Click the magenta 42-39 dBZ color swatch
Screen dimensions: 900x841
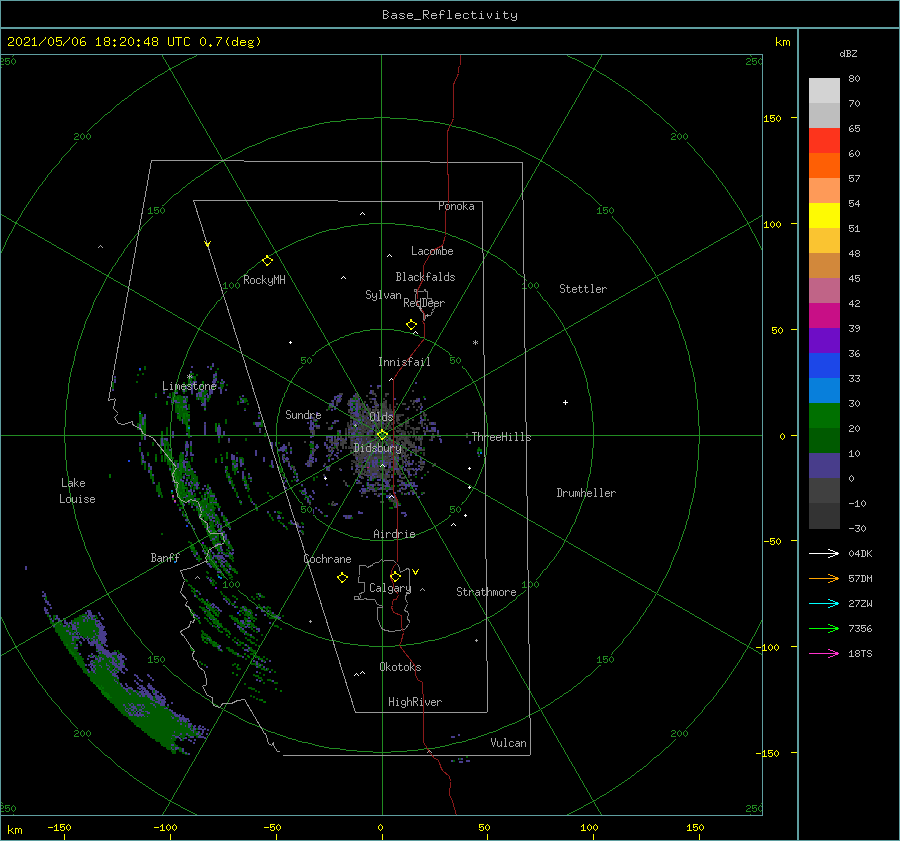pos(824,315)
